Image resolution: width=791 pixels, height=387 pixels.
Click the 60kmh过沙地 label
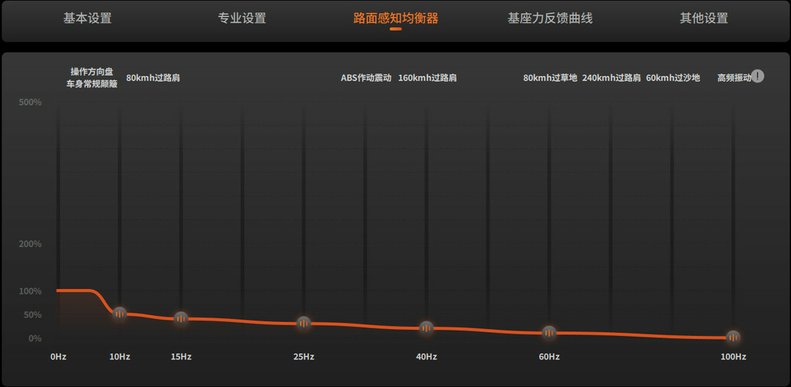click(x=673, y=78)
